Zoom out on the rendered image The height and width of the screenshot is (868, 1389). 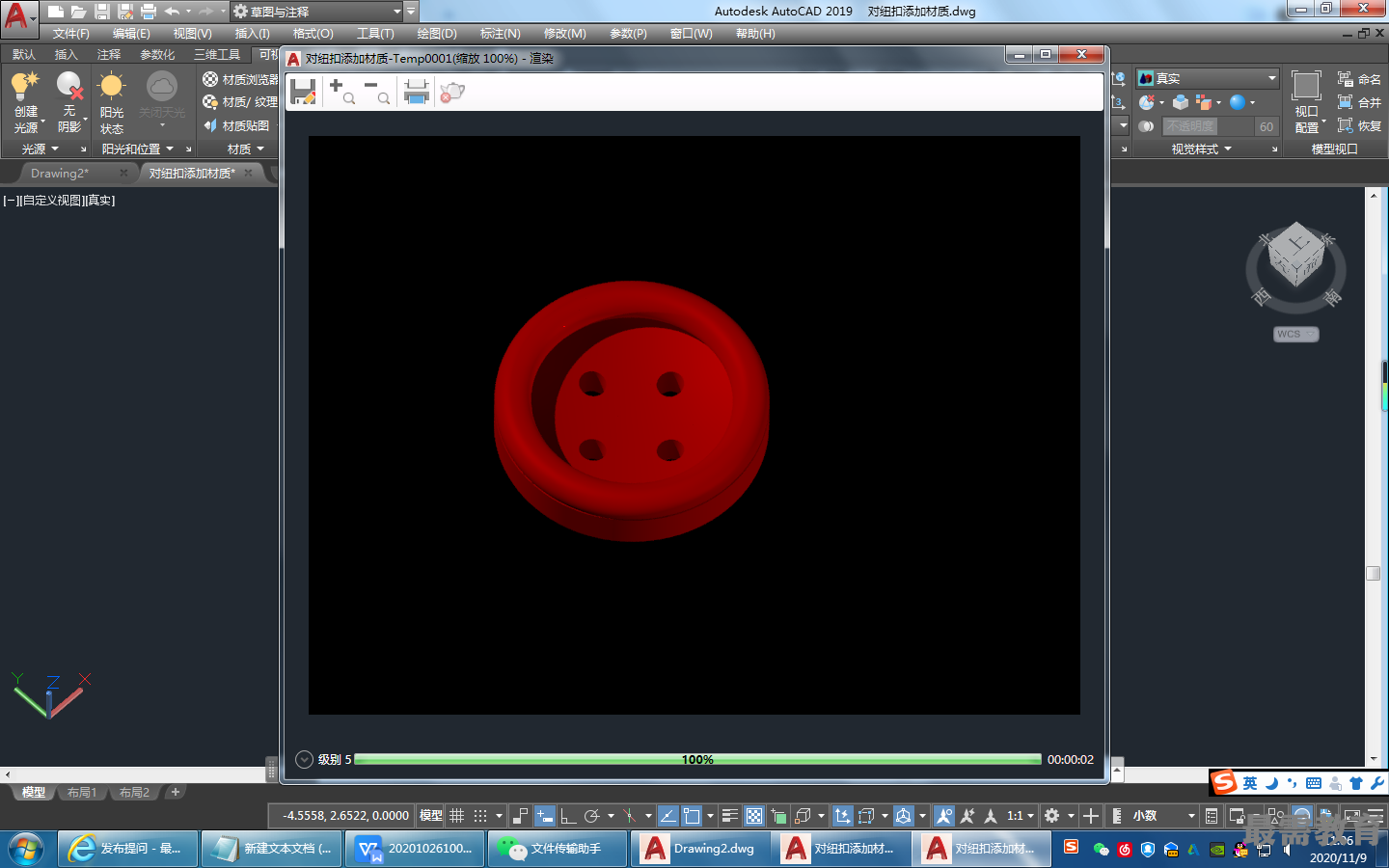click(x=377, y=92)
